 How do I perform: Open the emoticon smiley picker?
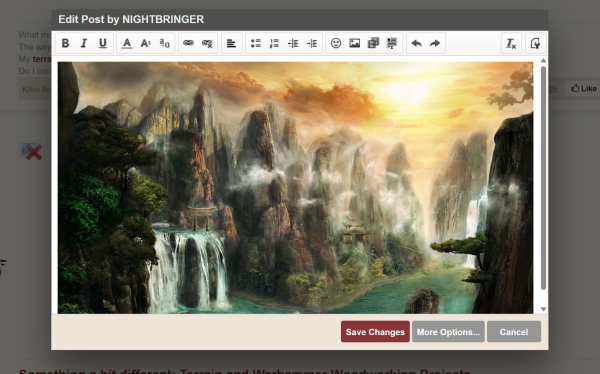[x=336, y=43]
